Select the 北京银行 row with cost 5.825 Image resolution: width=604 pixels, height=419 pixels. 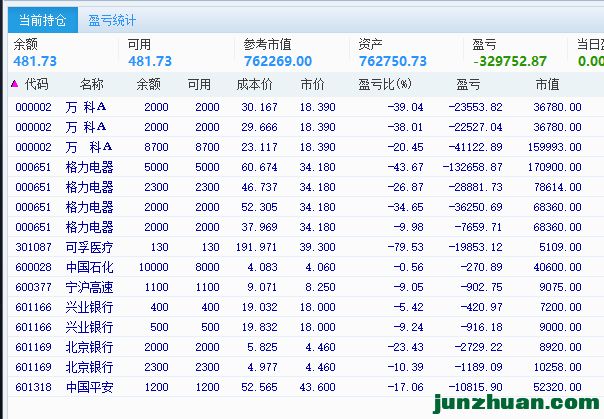306,347
